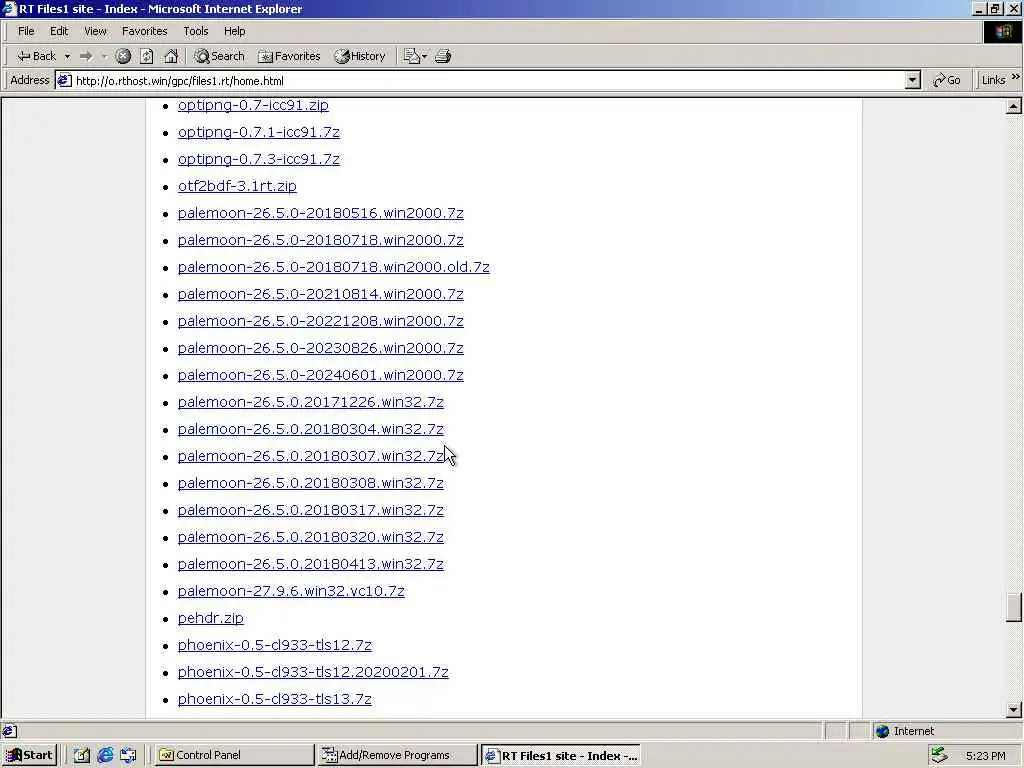
Task: Open palemoon-26.5.0-20221208.win2000.7z link
Action: click(321, 321)
